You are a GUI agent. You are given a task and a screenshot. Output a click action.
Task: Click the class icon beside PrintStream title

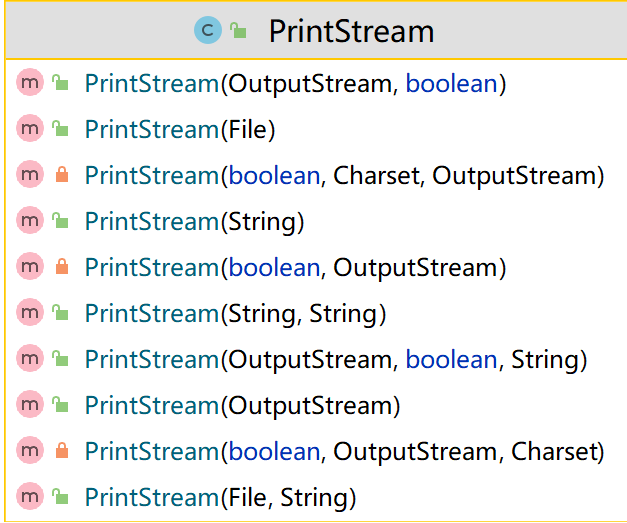pos(208,31)
